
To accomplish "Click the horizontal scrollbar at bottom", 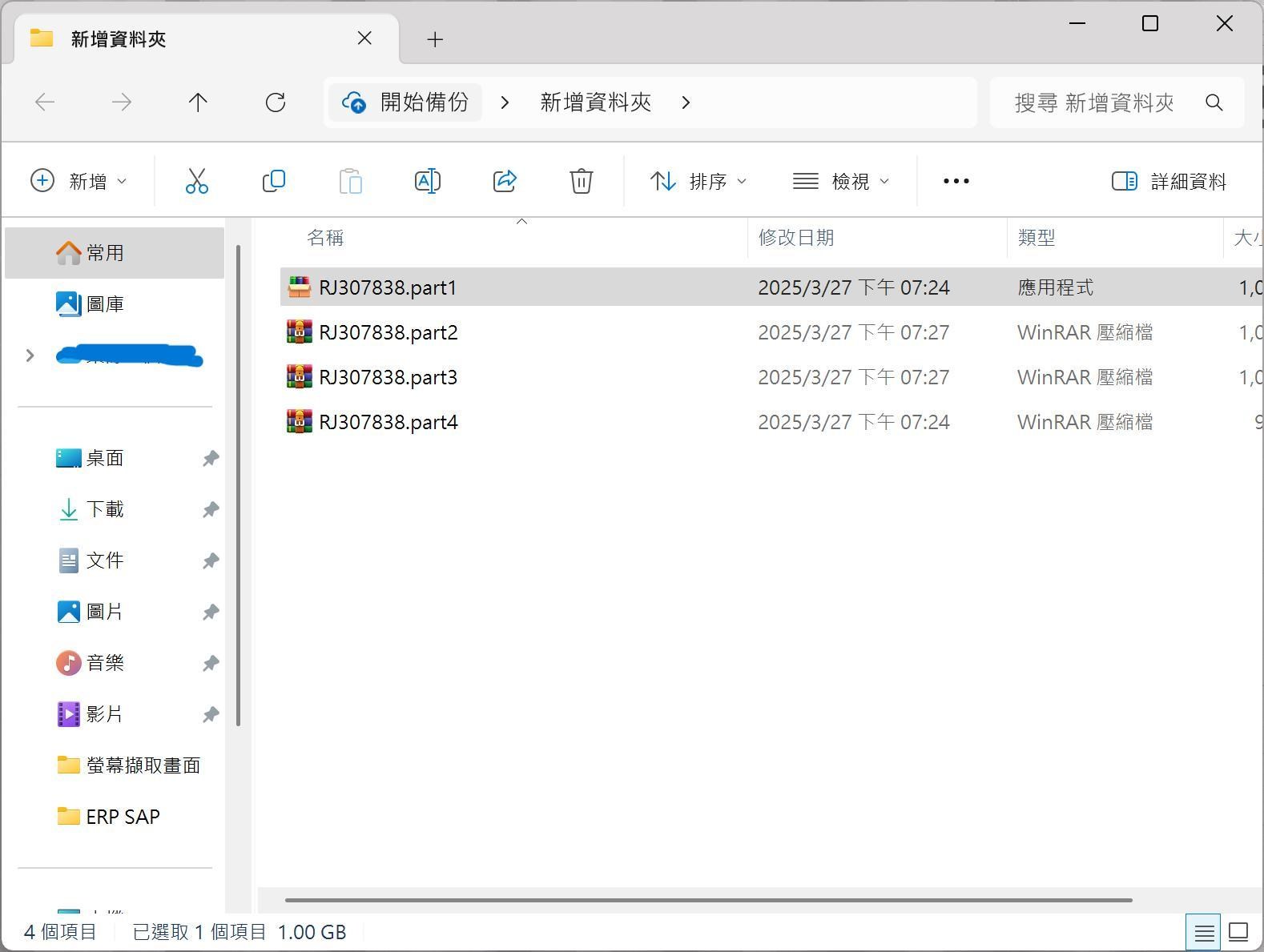I will pyautogui.click(x=708, y=900).
